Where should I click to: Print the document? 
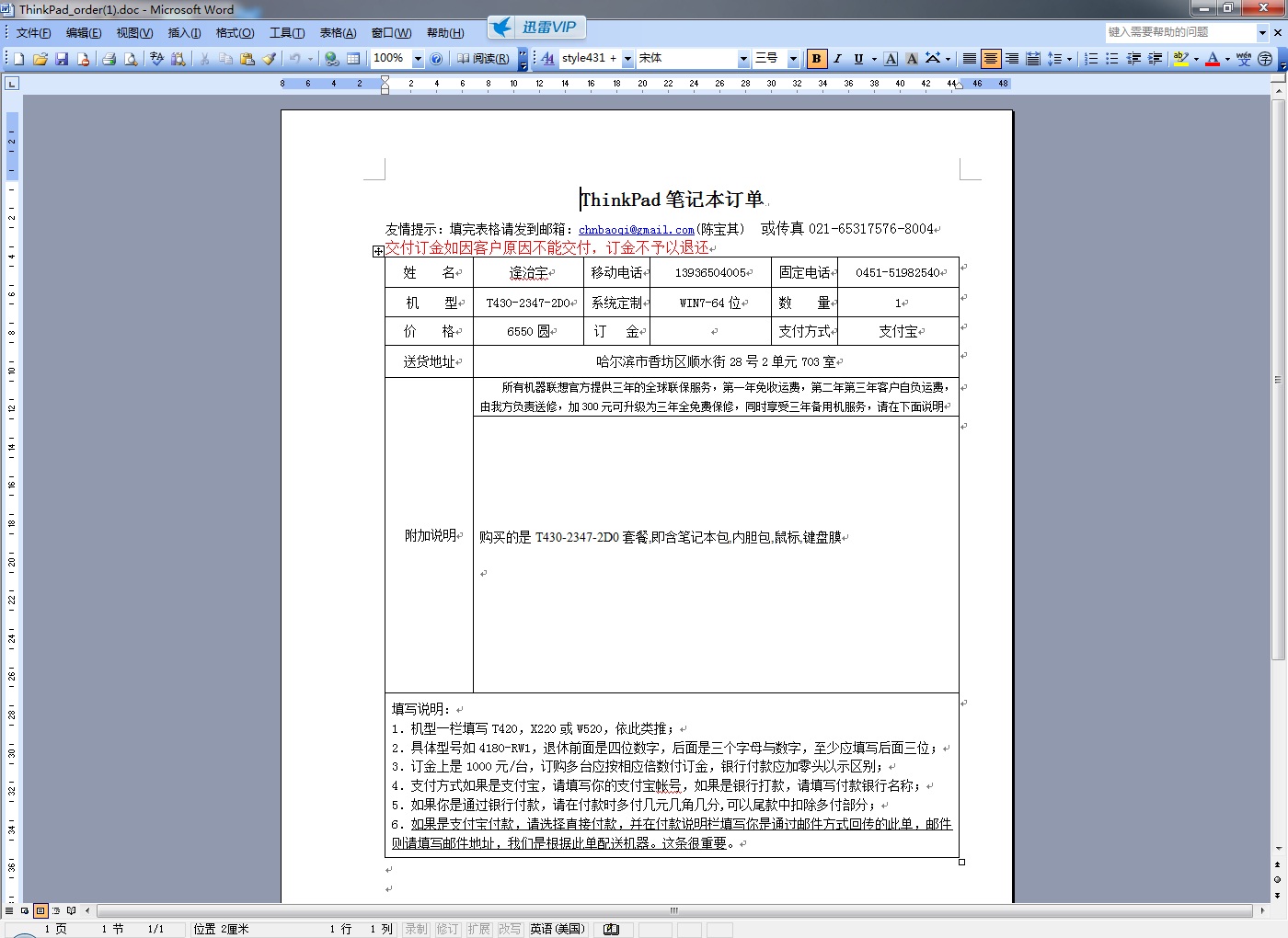[109, 59]
